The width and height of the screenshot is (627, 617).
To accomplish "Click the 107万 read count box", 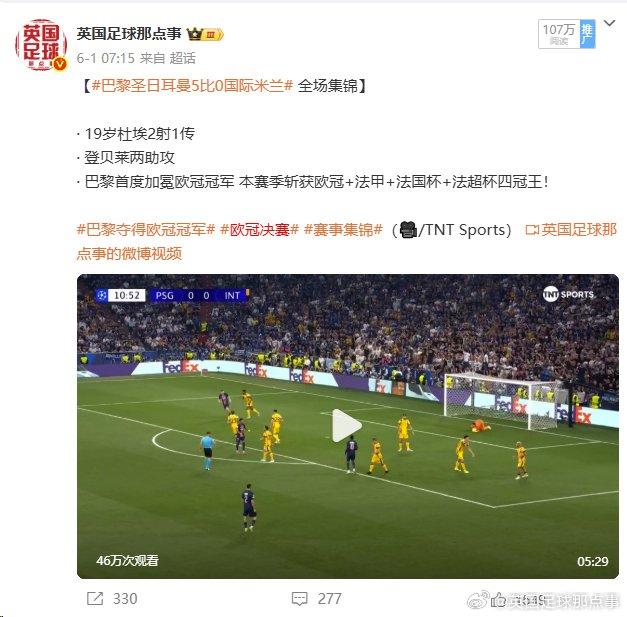I will point(559,34).
